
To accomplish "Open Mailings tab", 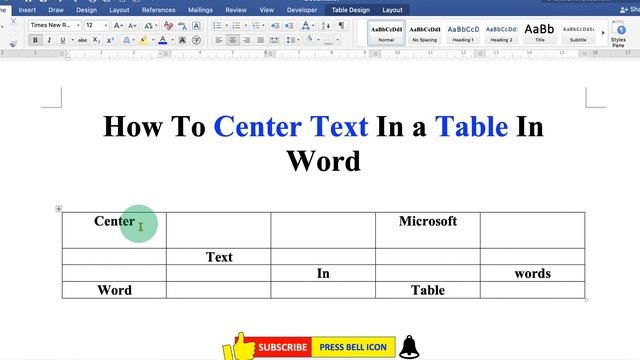I will pyautogui.click(x=200, y=10).
